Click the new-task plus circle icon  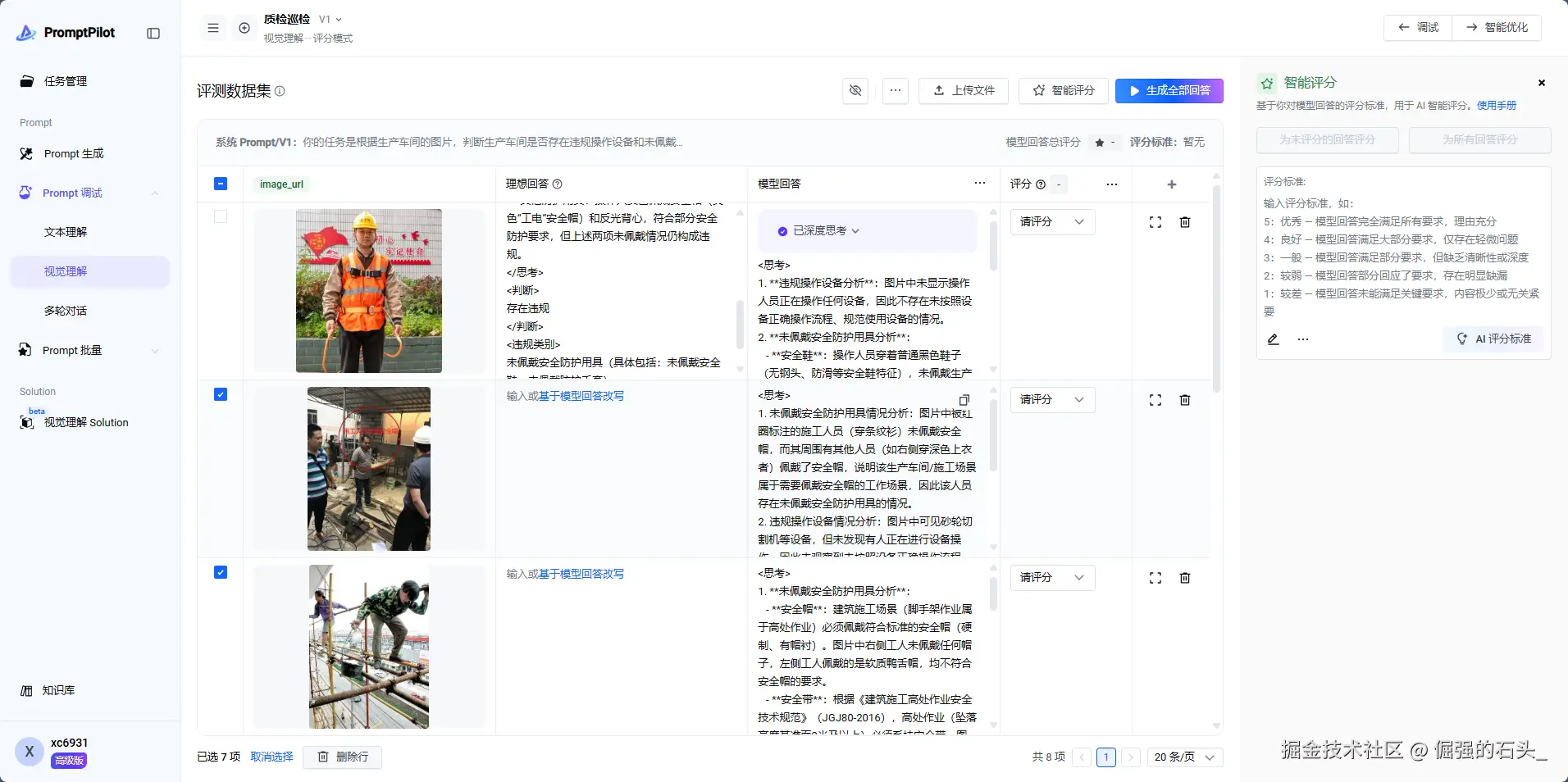244,29
